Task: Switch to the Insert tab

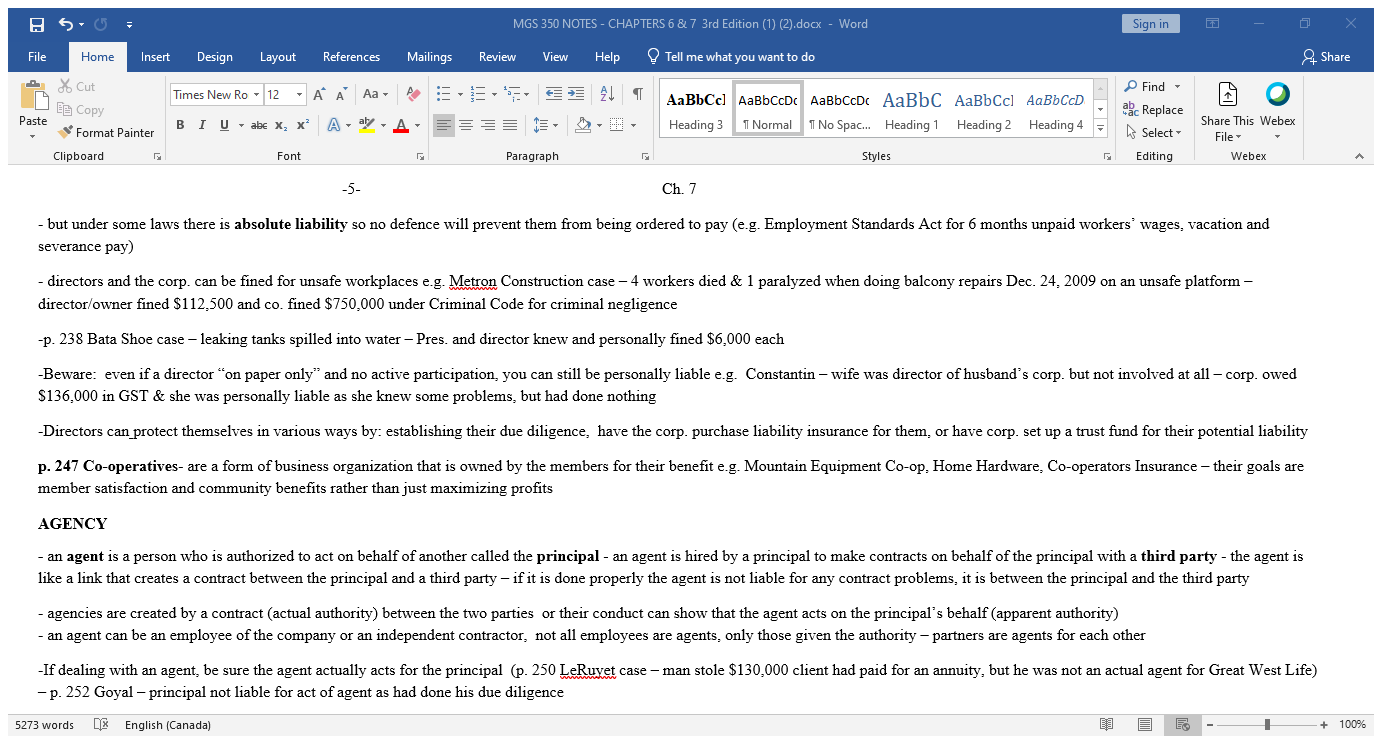Action: click(x=155, y=57)
